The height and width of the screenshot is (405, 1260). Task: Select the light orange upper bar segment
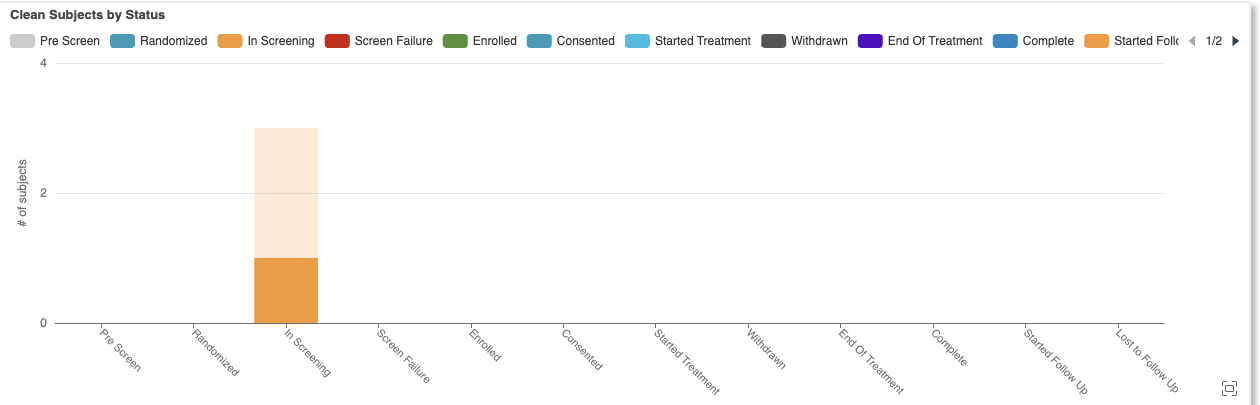coord(286,192)
